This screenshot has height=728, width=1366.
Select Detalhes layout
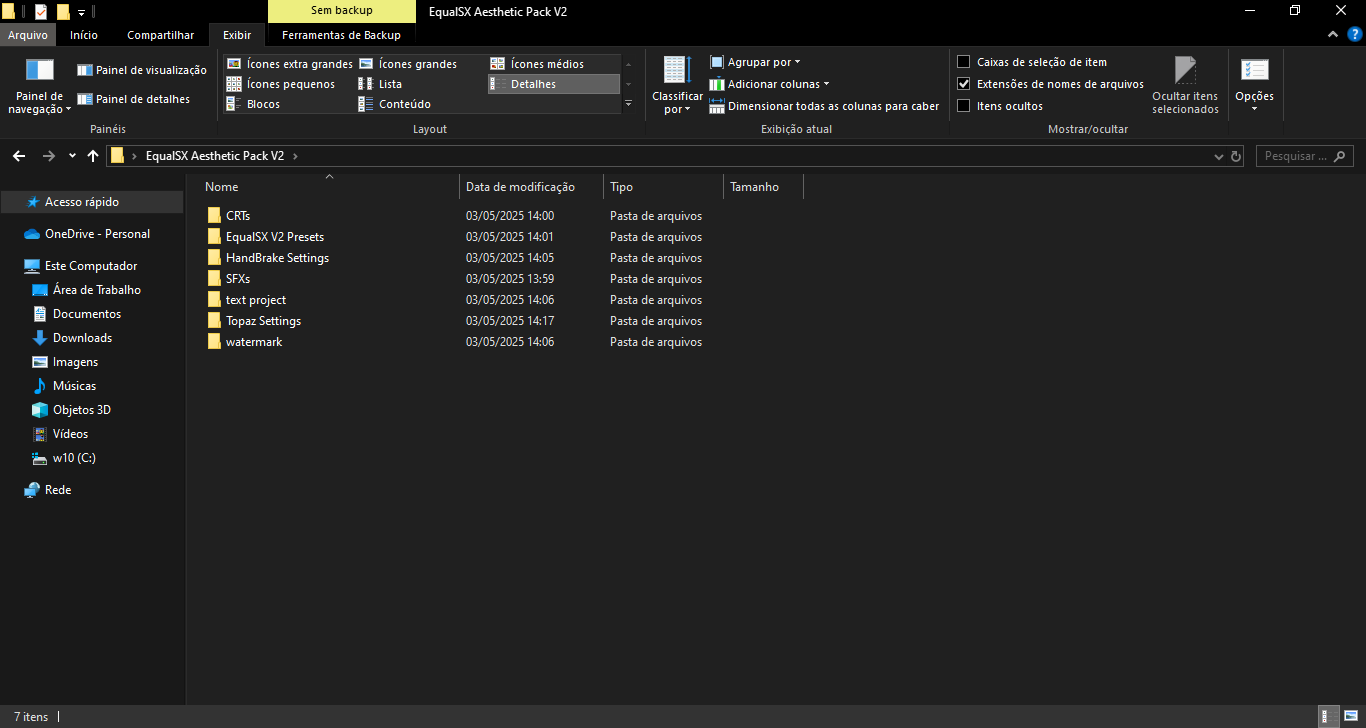(x=553, y=84)
